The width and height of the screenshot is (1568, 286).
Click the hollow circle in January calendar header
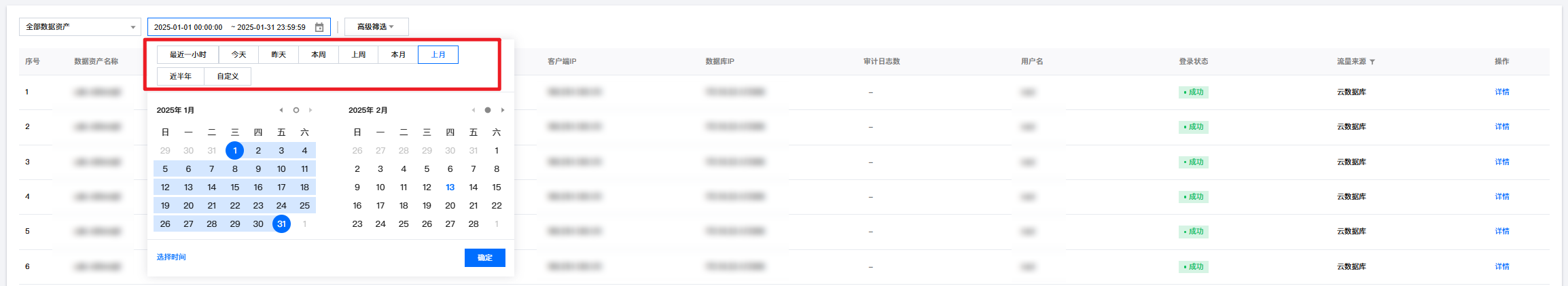[x=296, y=110]
